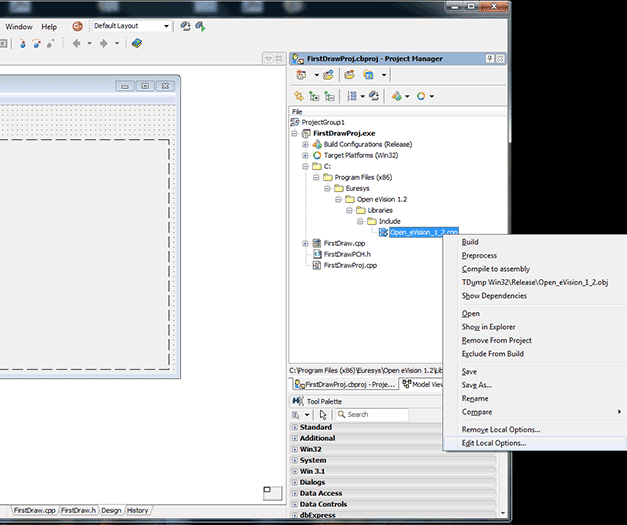The width and height of the screenshot is (627, 525).
Task: Click the Collapse All icon in Project Manager
Action: [328, 96]
